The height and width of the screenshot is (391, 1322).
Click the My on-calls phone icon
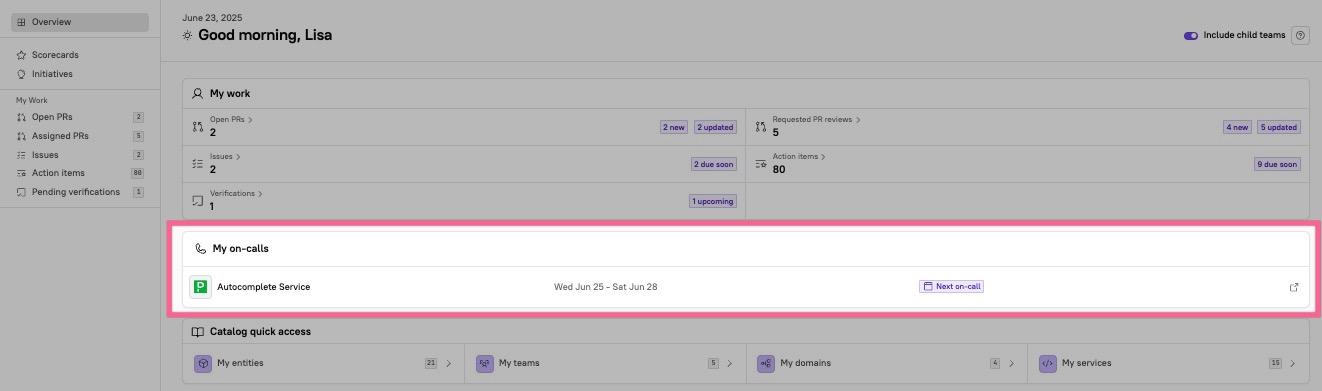click(200, 249)
